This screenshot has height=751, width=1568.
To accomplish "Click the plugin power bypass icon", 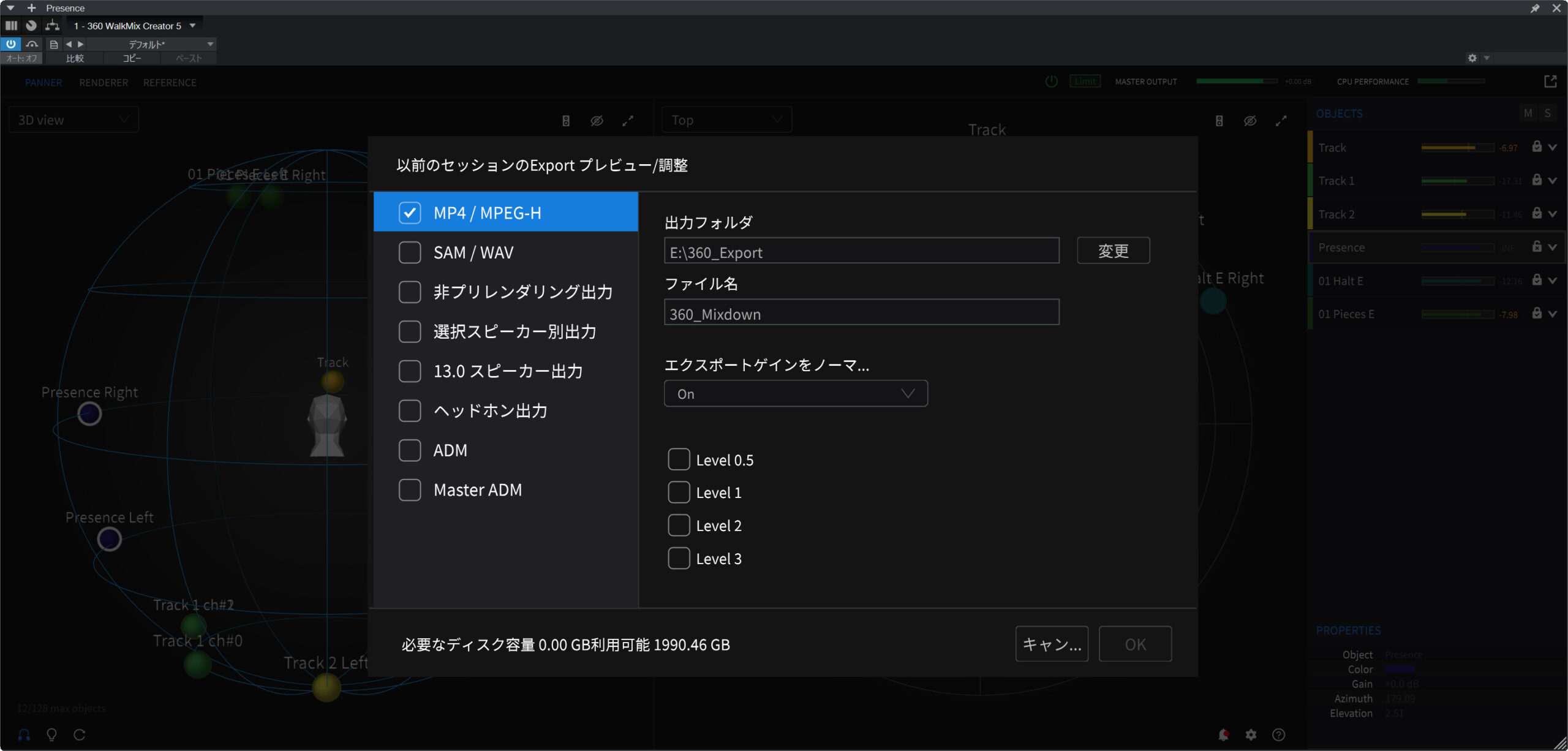I will 11,44.
